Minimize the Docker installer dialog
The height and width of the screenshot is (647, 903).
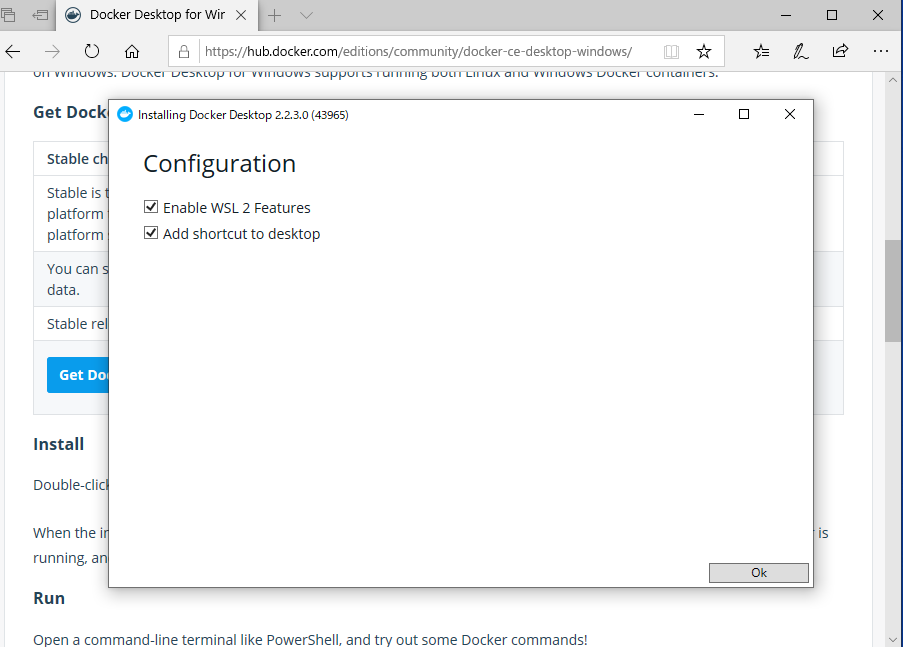click(699, 114)
